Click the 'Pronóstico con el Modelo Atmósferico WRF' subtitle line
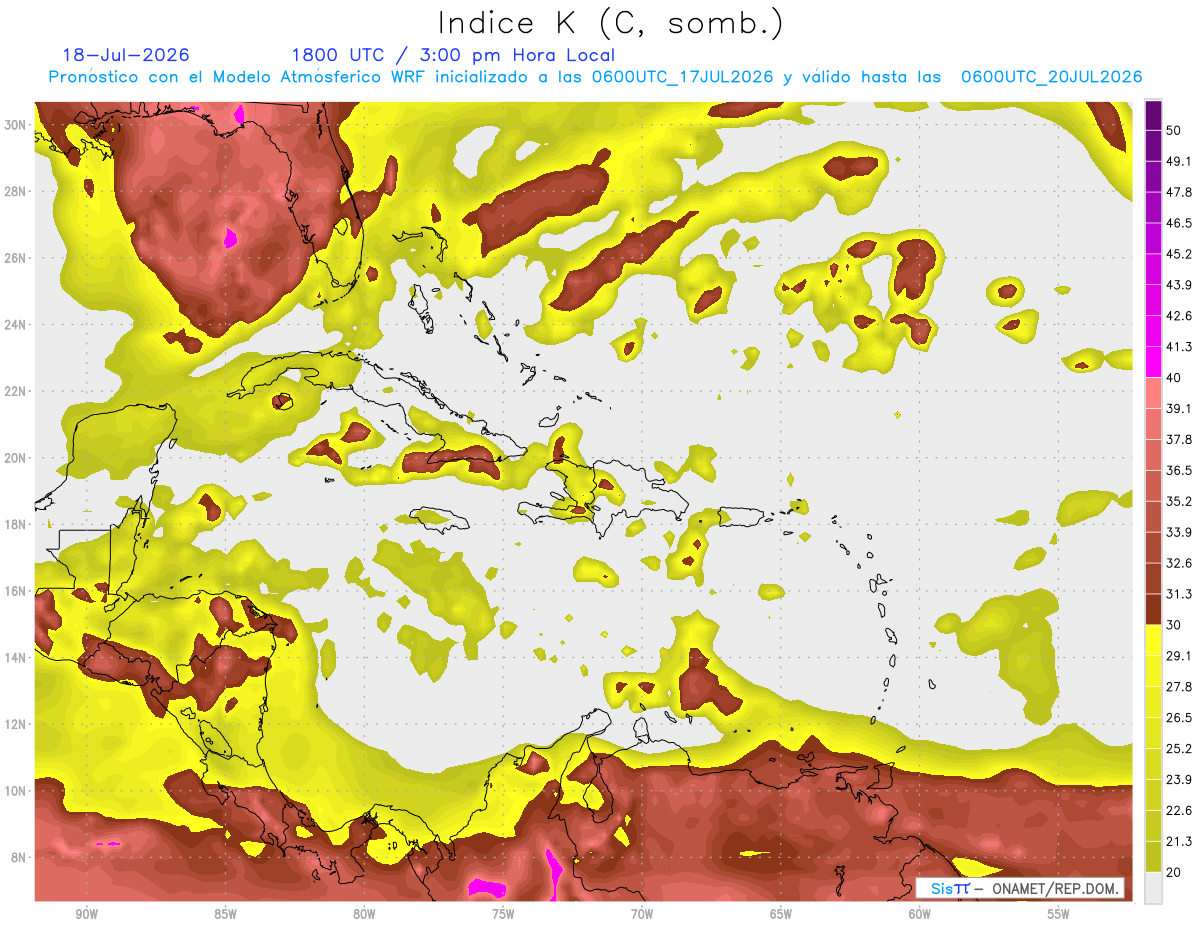The width and height of the screenshot is (1200, 927). (x=595, y=77)
